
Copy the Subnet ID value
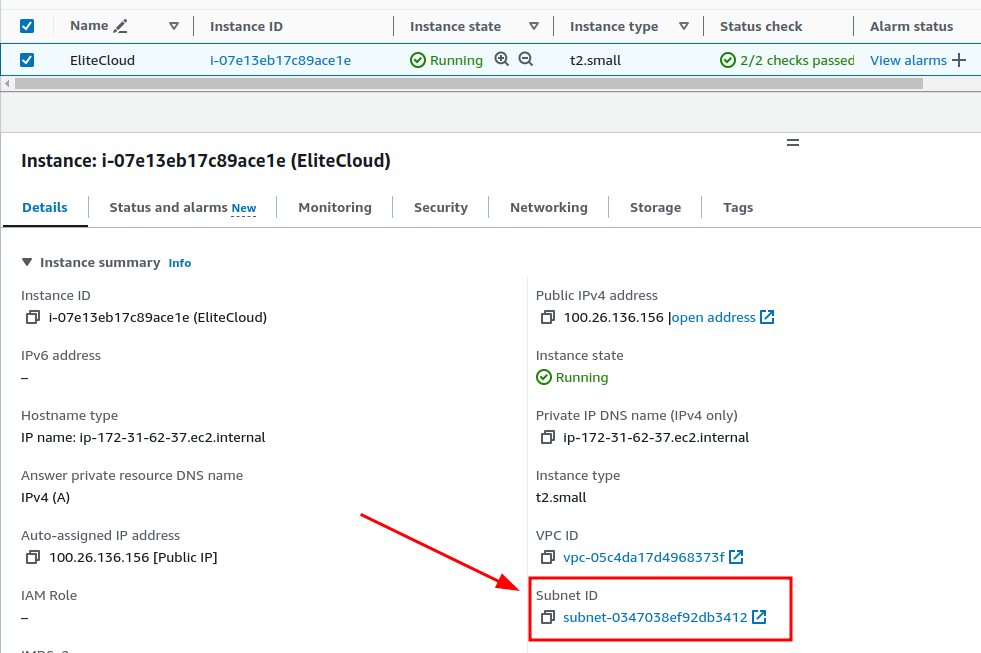pos(548,617)
